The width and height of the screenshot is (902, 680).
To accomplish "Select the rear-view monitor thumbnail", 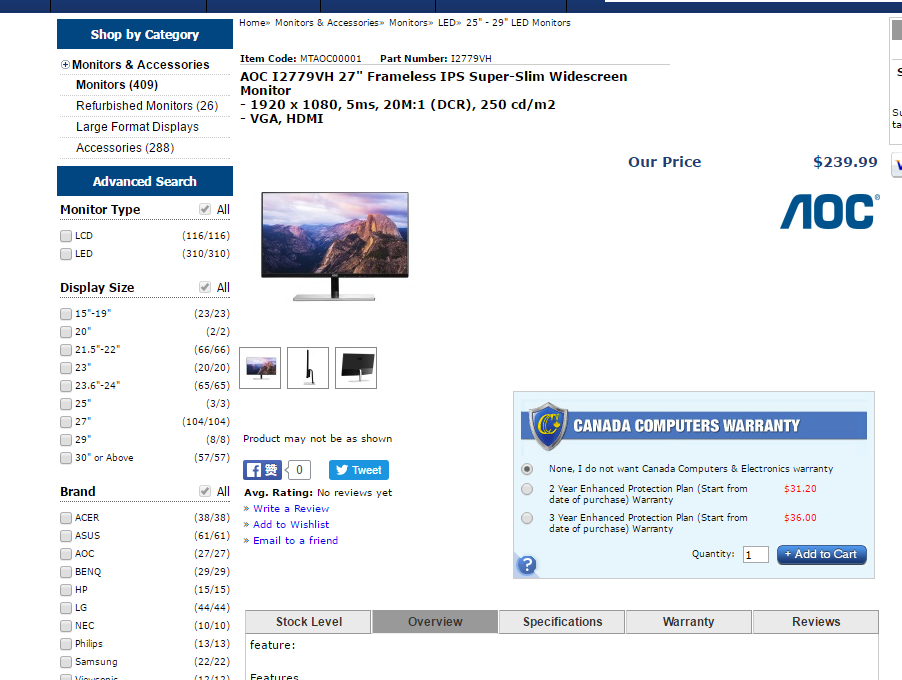I will (x=356, y=368).
